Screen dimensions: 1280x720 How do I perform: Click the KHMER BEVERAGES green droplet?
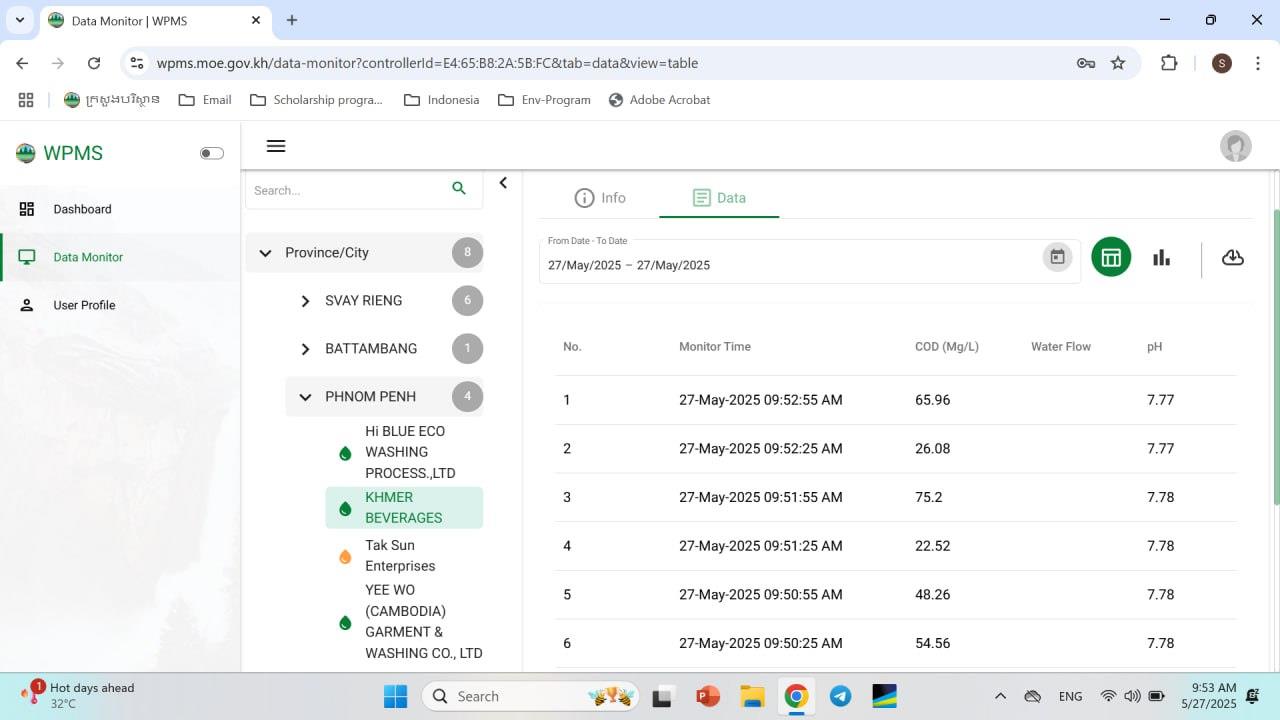[x=345, y=508]
